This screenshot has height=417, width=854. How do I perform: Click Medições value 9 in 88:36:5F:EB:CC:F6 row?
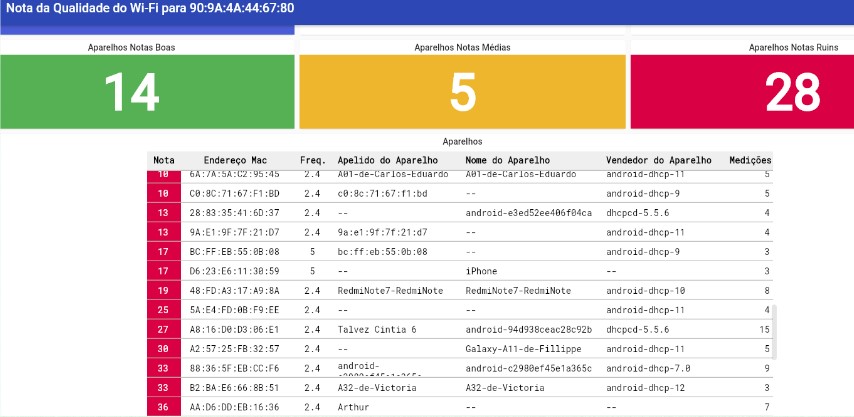point(767,369)
